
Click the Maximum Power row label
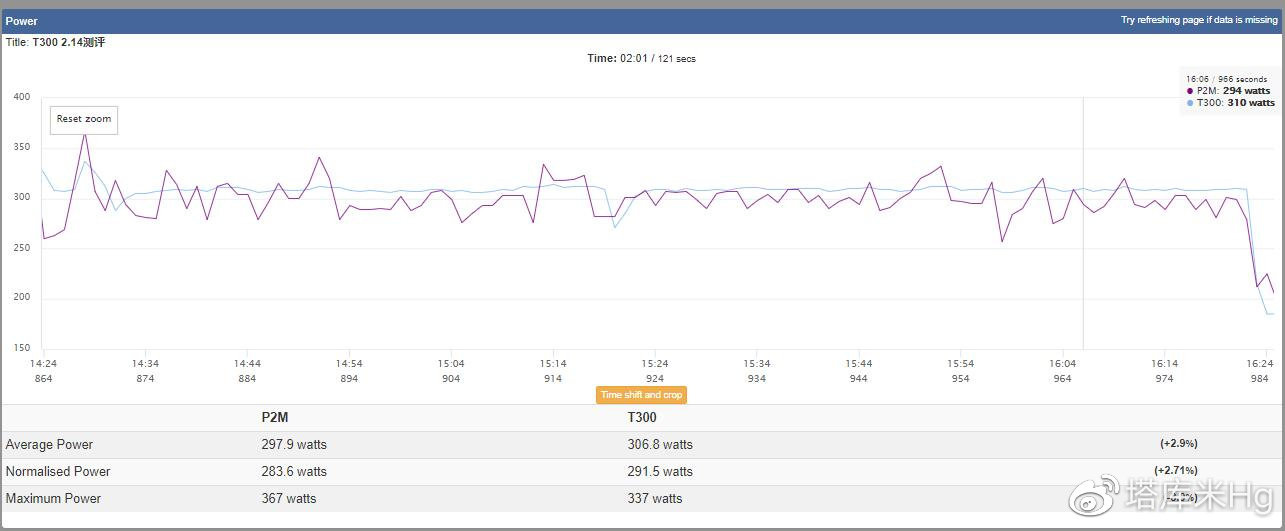click(53, 499)
